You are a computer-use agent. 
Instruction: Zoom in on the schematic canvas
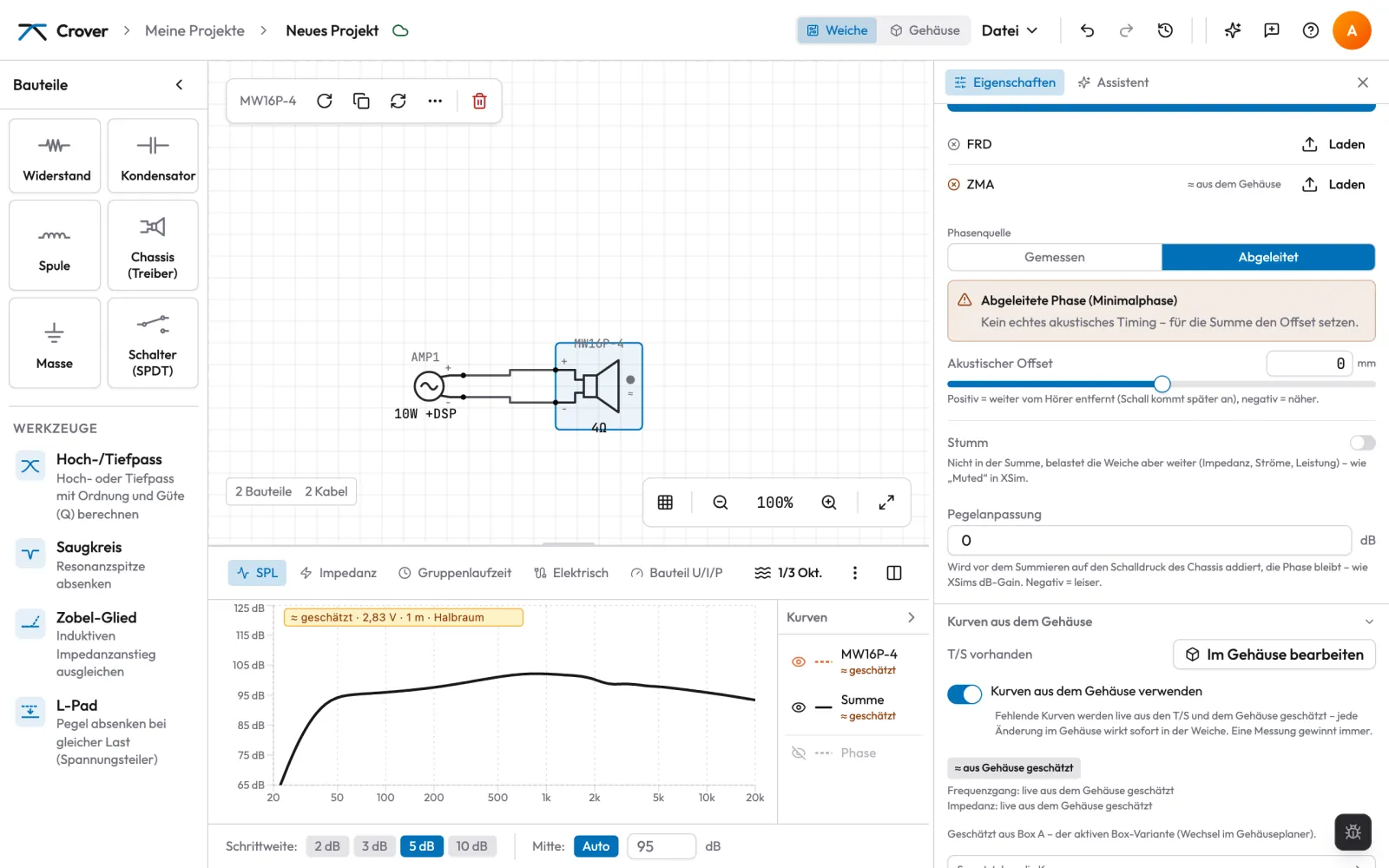829,503
